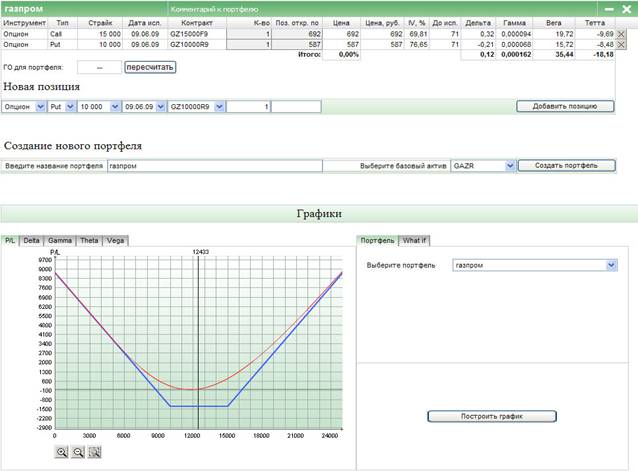Zoom in on the P/L chart
The image size is (638, 471).
[61, 452]
